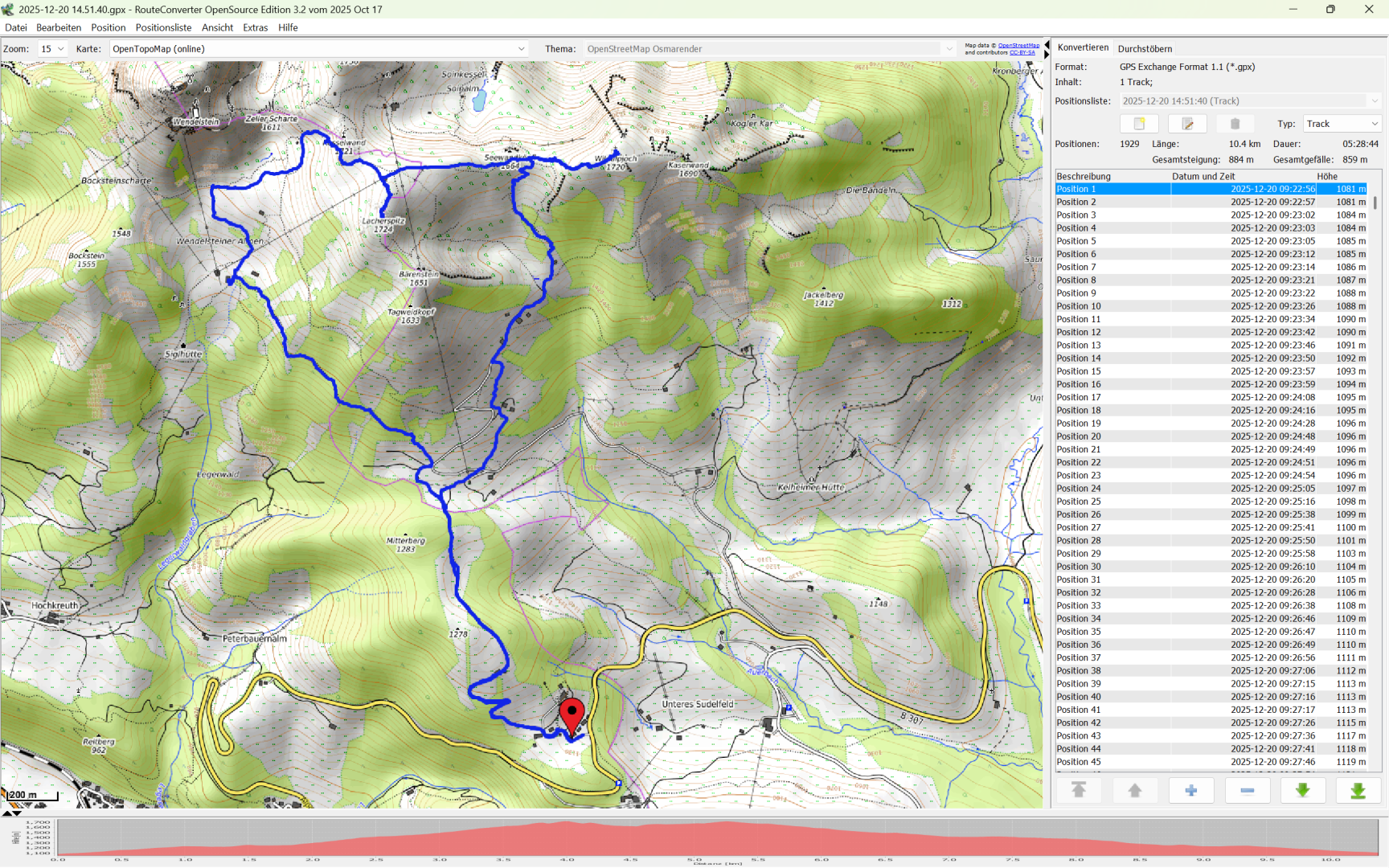This screenshot has width=1389, height=868.
Task: Click the green move-to-bottom arrow button
Action: [x=1358, y=791]
